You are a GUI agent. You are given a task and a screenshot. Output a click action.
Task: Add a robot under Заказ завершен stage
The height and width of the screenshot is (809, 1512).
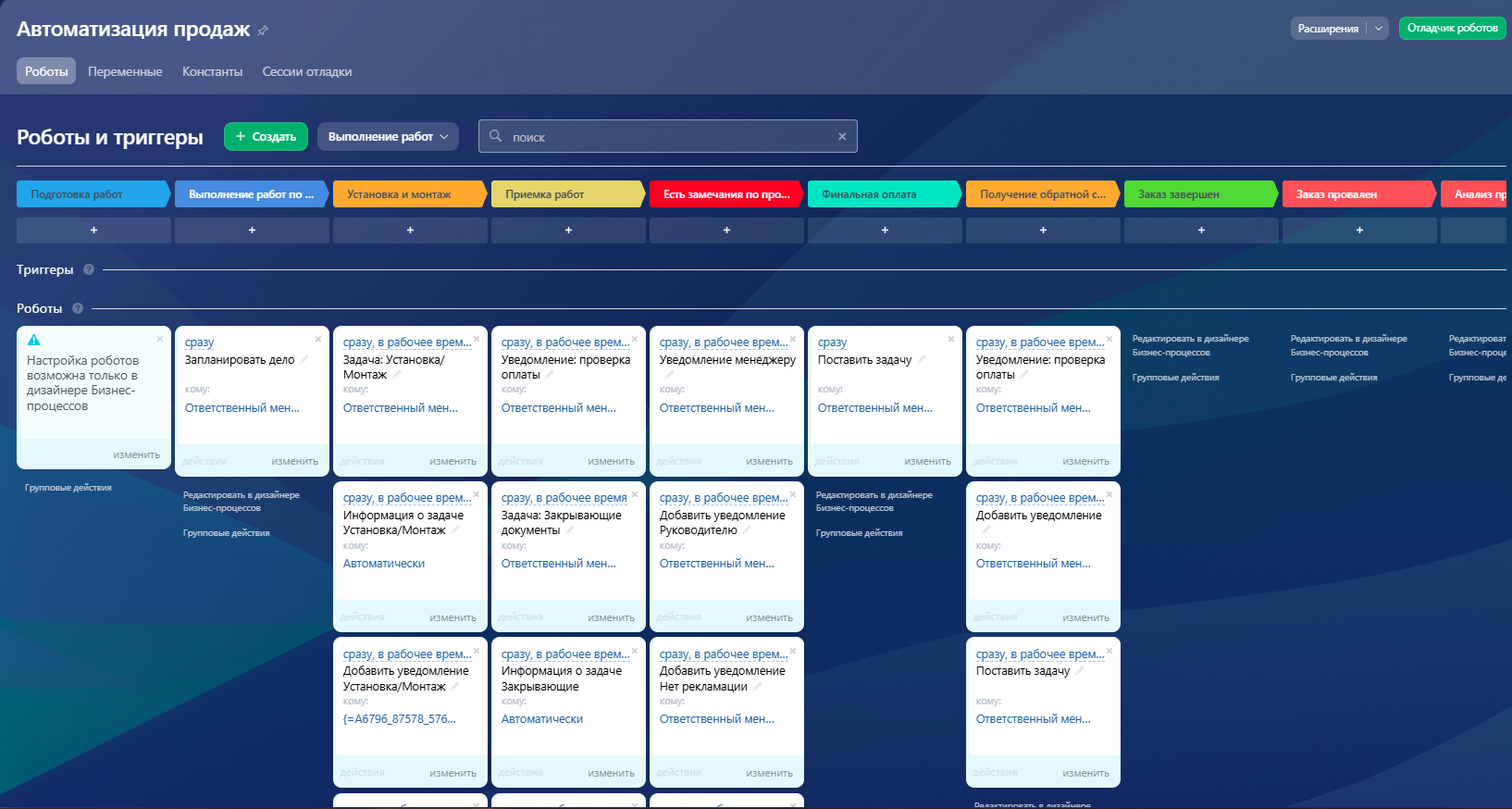click(1201, 230)
